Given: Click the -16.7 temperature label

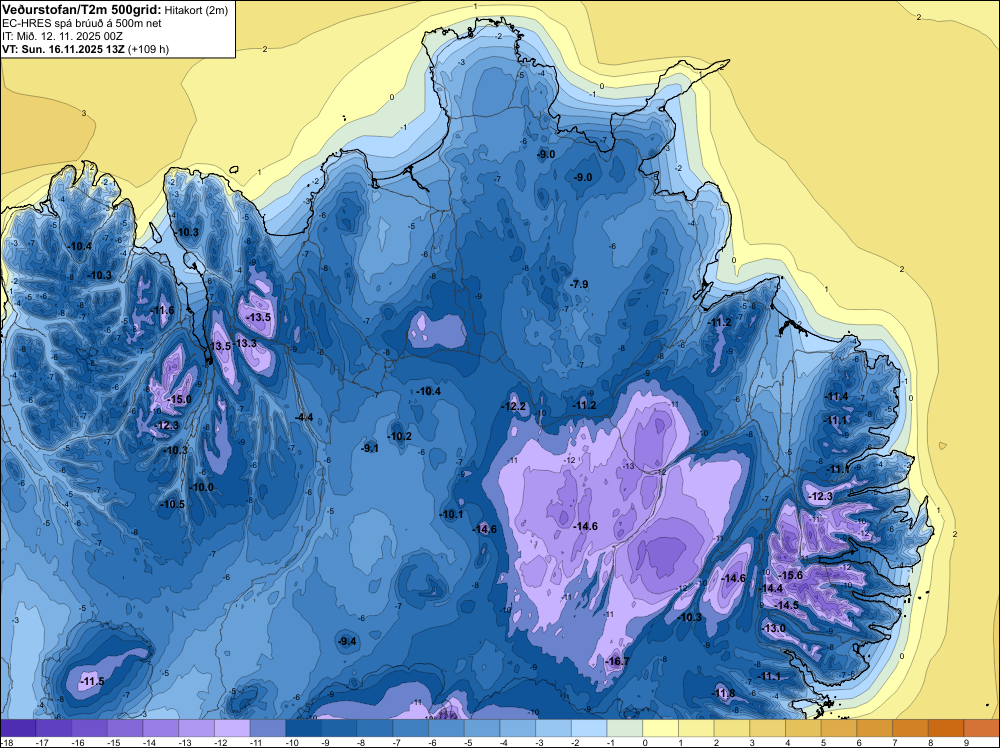Looking at the screenshot, I should 617,661.
